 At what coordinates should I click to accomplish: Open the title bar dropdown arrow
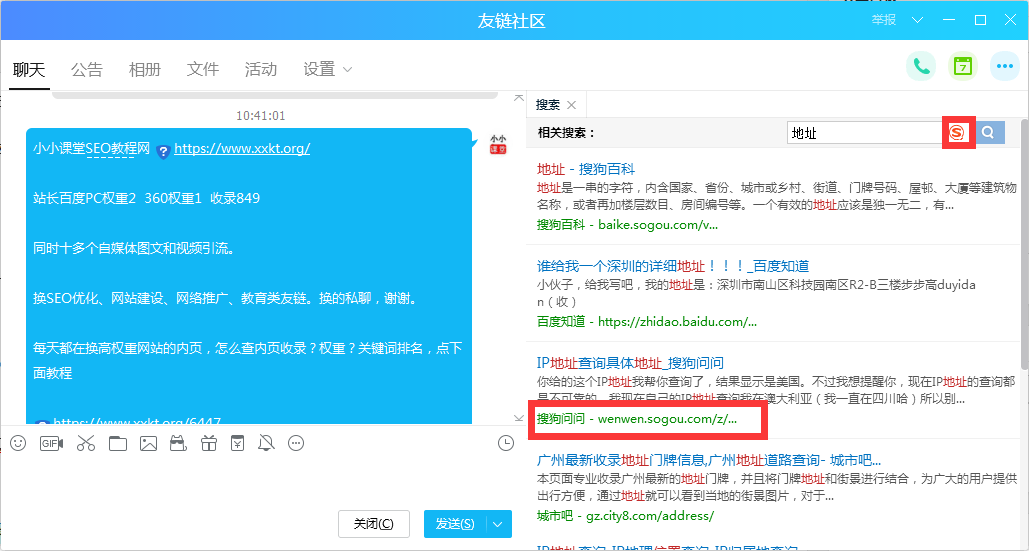point(917,20)
